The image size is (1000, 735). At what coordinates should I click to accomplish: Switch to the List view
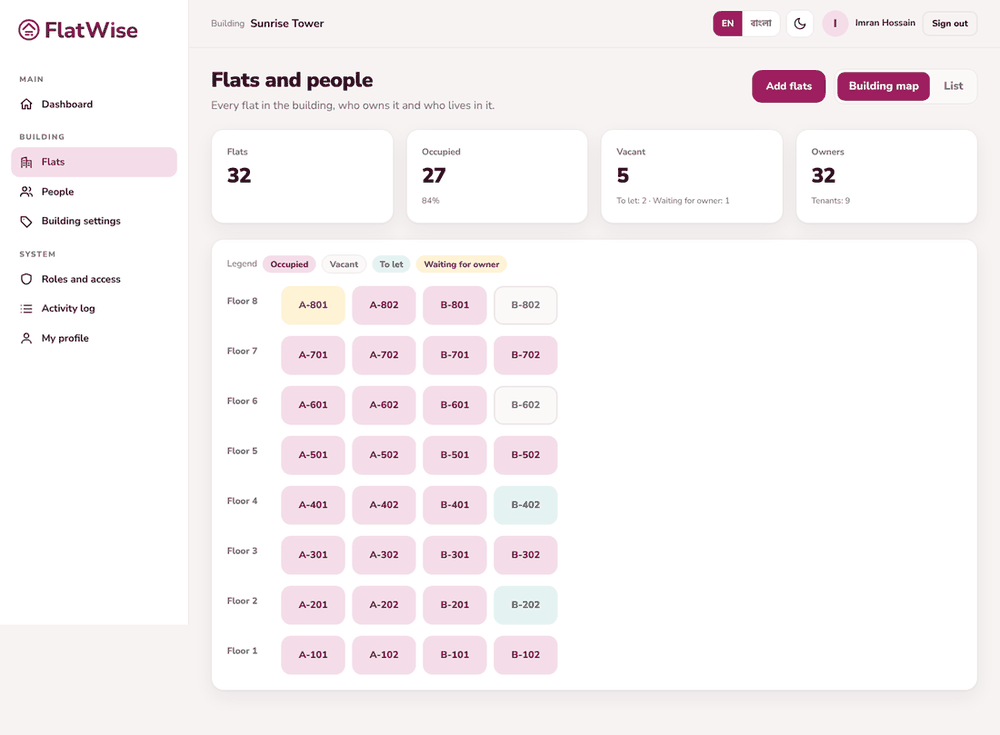pos(953,86)
